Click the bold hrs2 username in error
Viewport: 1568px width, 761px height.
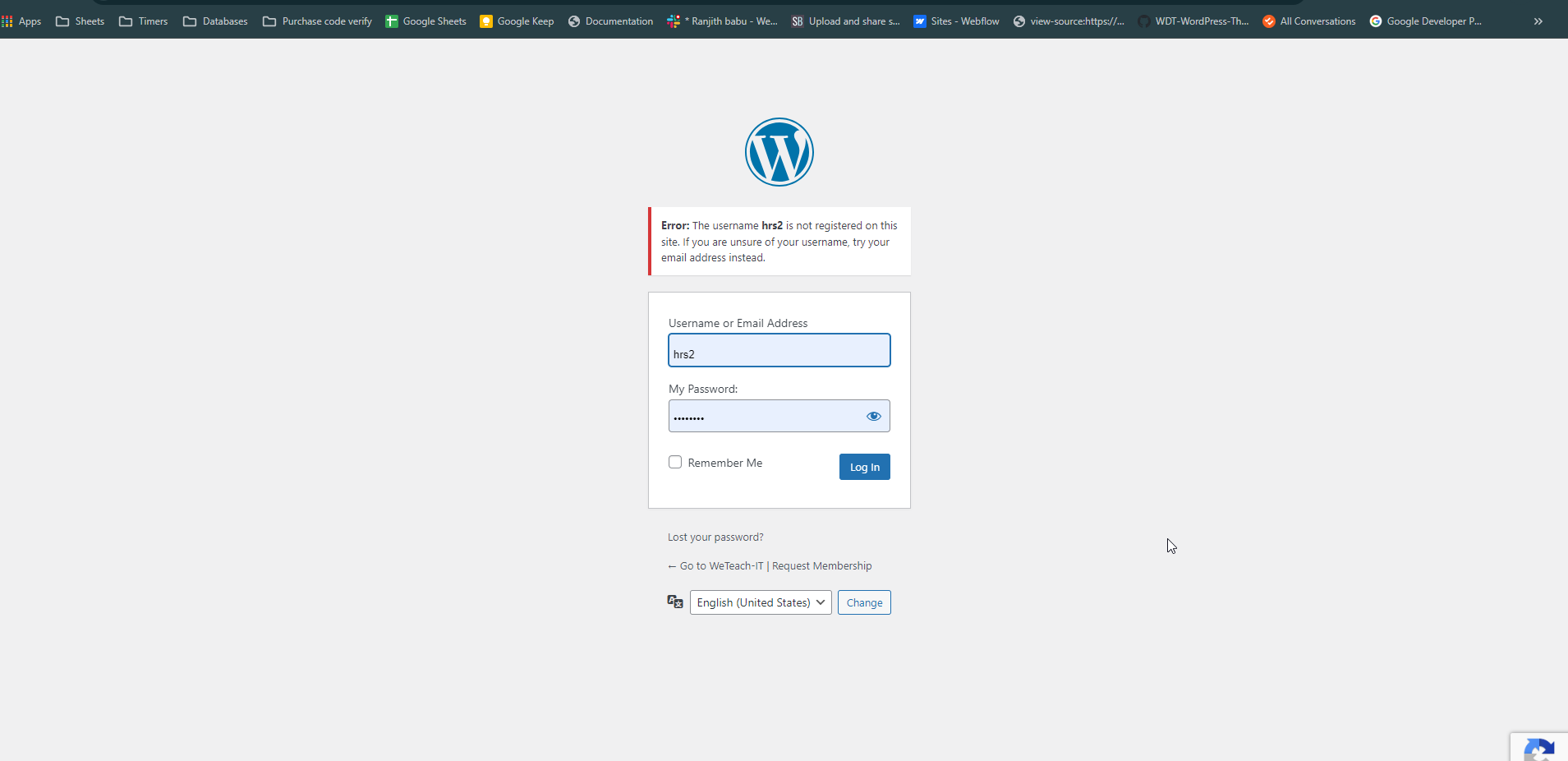pyautogui.click(x=772, y=225)
